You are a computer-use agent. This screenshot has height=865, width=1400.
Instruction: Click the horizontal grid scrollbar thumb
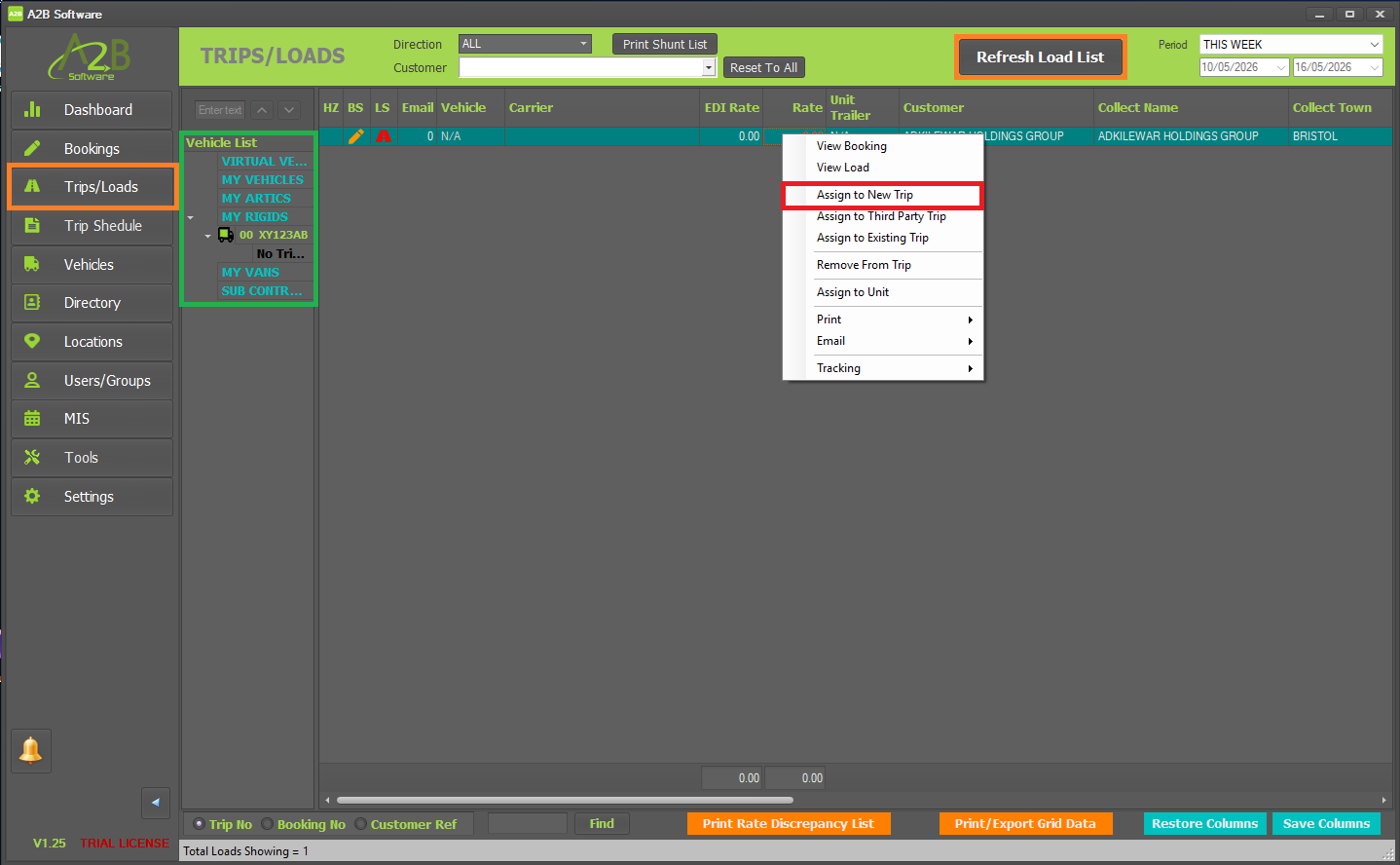coord(565,800)
